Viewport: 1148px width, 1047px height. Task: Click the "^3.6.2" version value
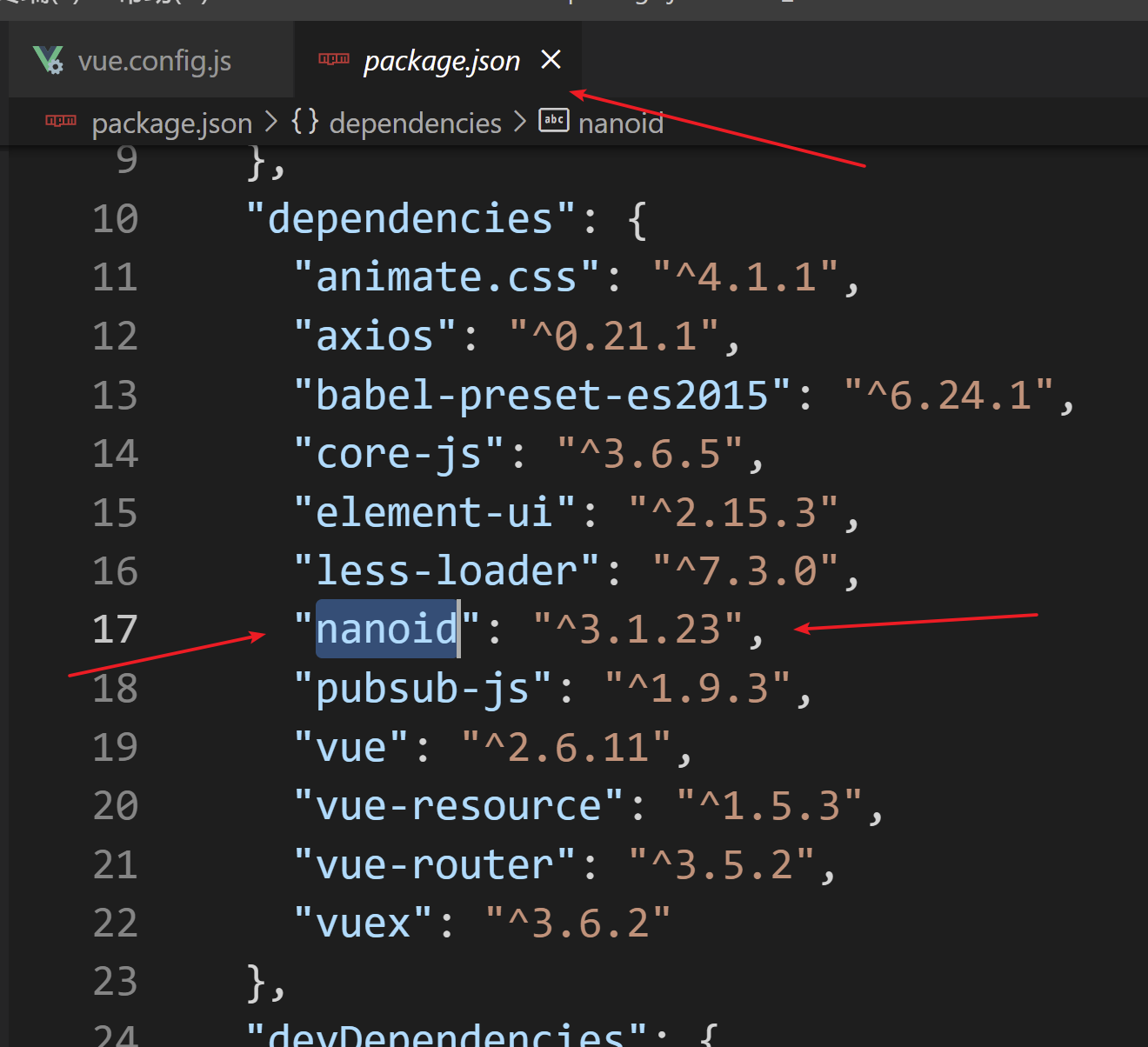tap(578, 923)
